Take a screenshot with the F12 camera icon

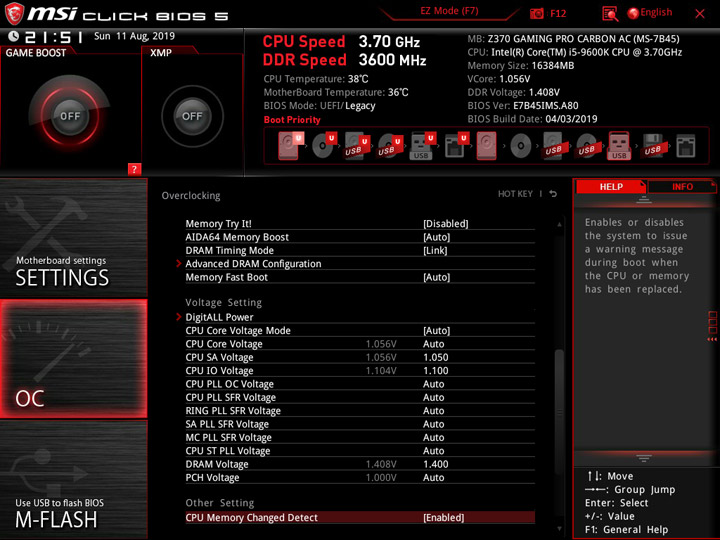tap(536, 13)
